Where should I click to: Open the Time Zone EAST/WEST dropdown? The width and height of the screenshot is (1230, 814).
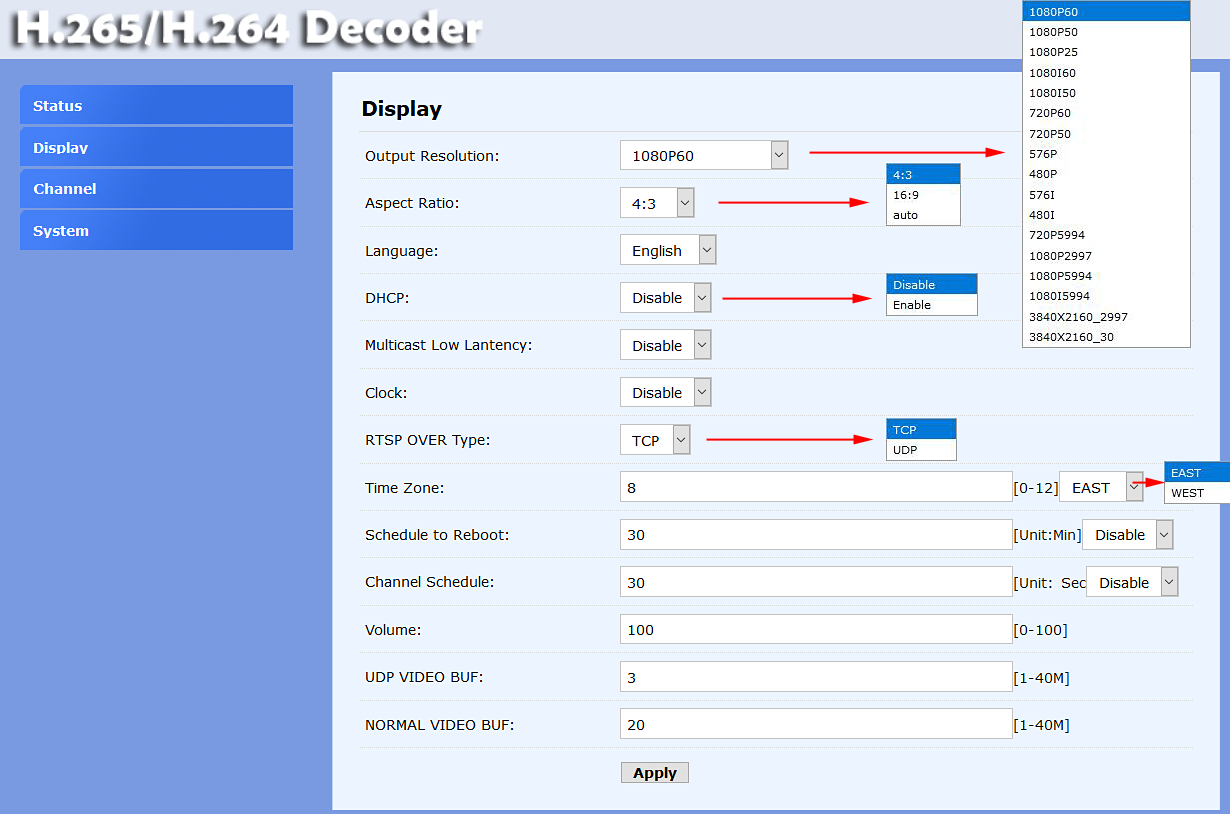point(1101,487)
